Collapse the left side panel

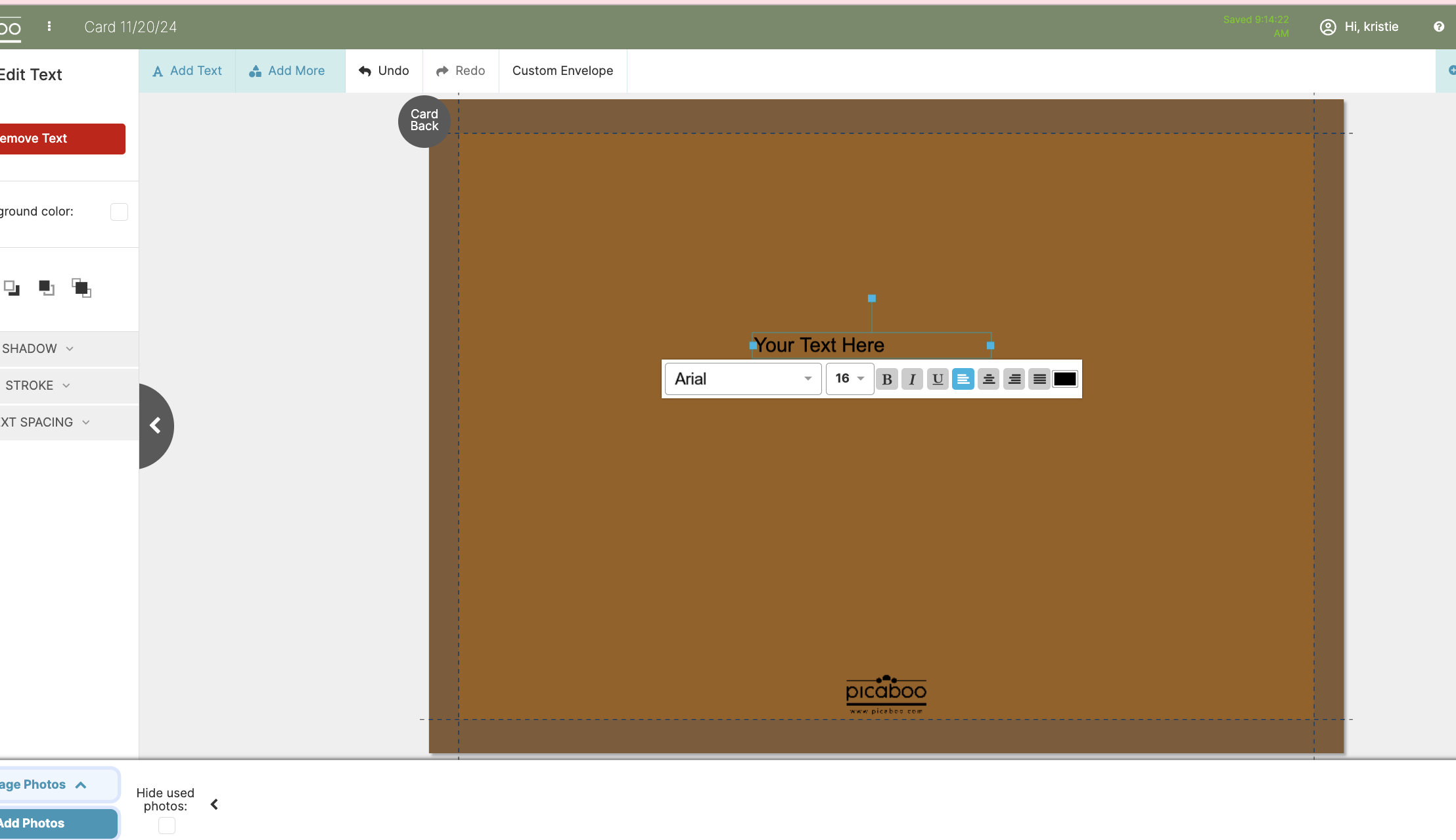[155, 426]
